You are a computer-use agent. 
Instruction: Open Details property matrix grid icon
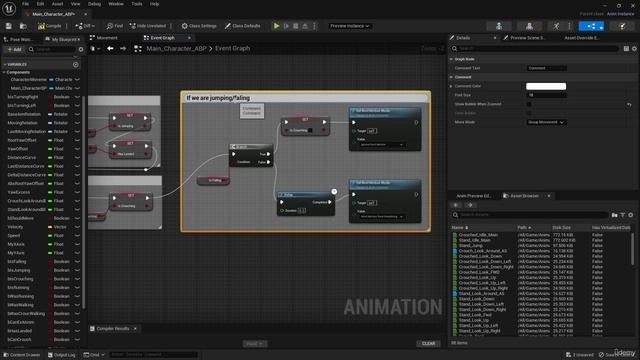(626, 49)
